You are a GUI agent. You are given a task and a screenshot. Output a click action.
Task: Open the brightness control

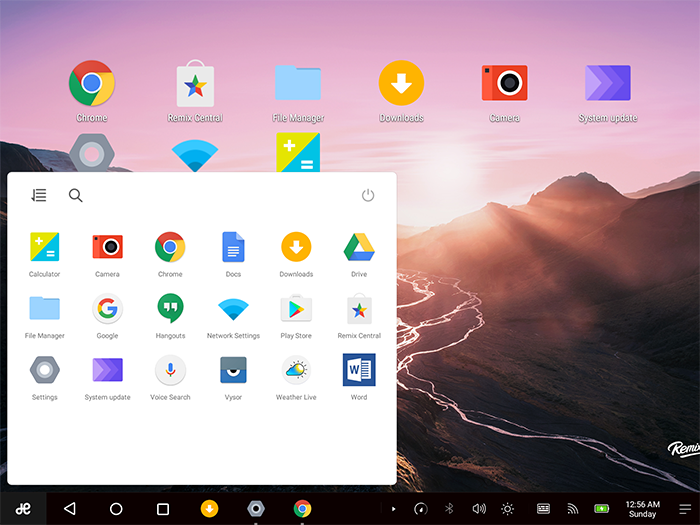508,508
